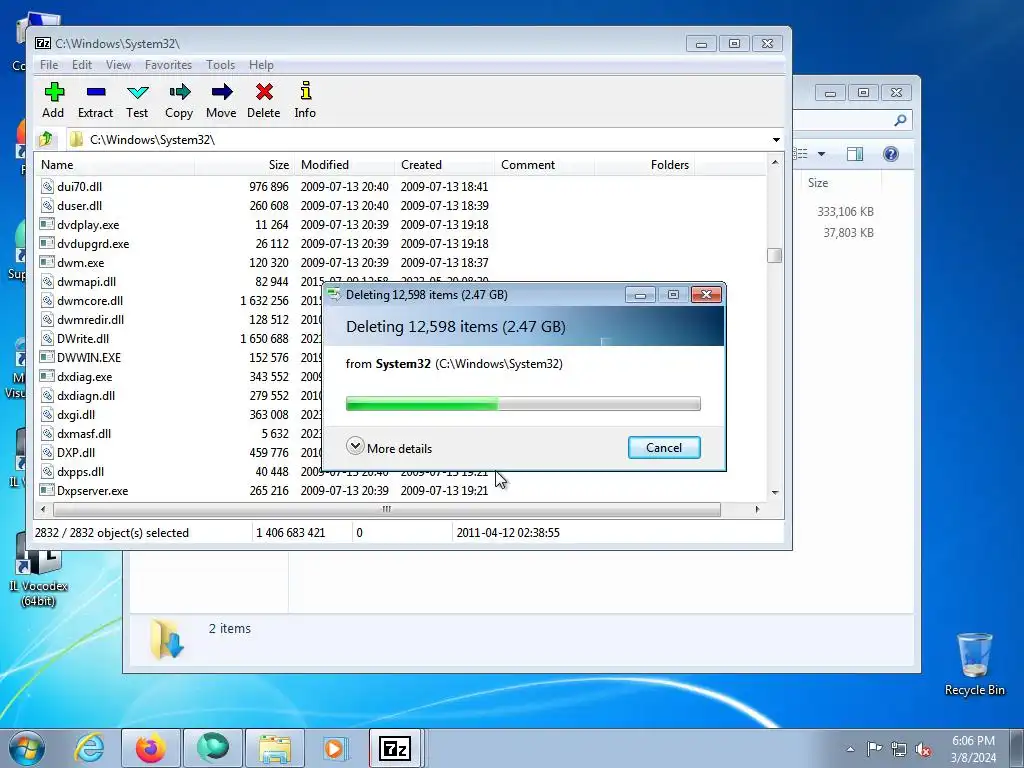The image size is (1024, 768).
Task: Expand More details in the deleting dialog
Action: click(x=389, y=448)
